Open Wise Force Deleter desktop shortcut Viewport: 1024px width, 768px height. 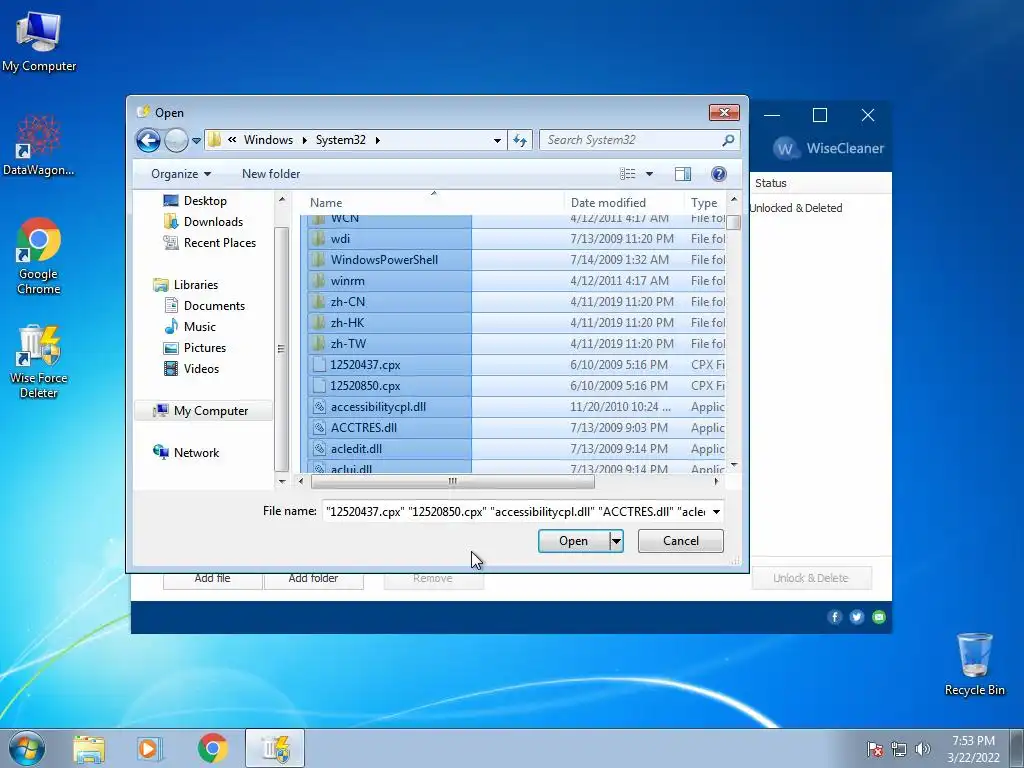(39, 361)
